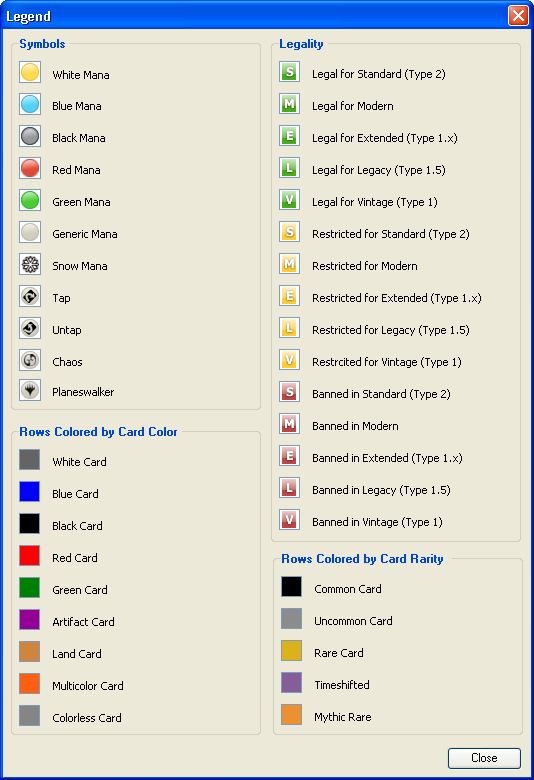The width and height of the screenshot is (534, 780).
Task: Select the Chaos symbol icon
Action: click(30, 360)
